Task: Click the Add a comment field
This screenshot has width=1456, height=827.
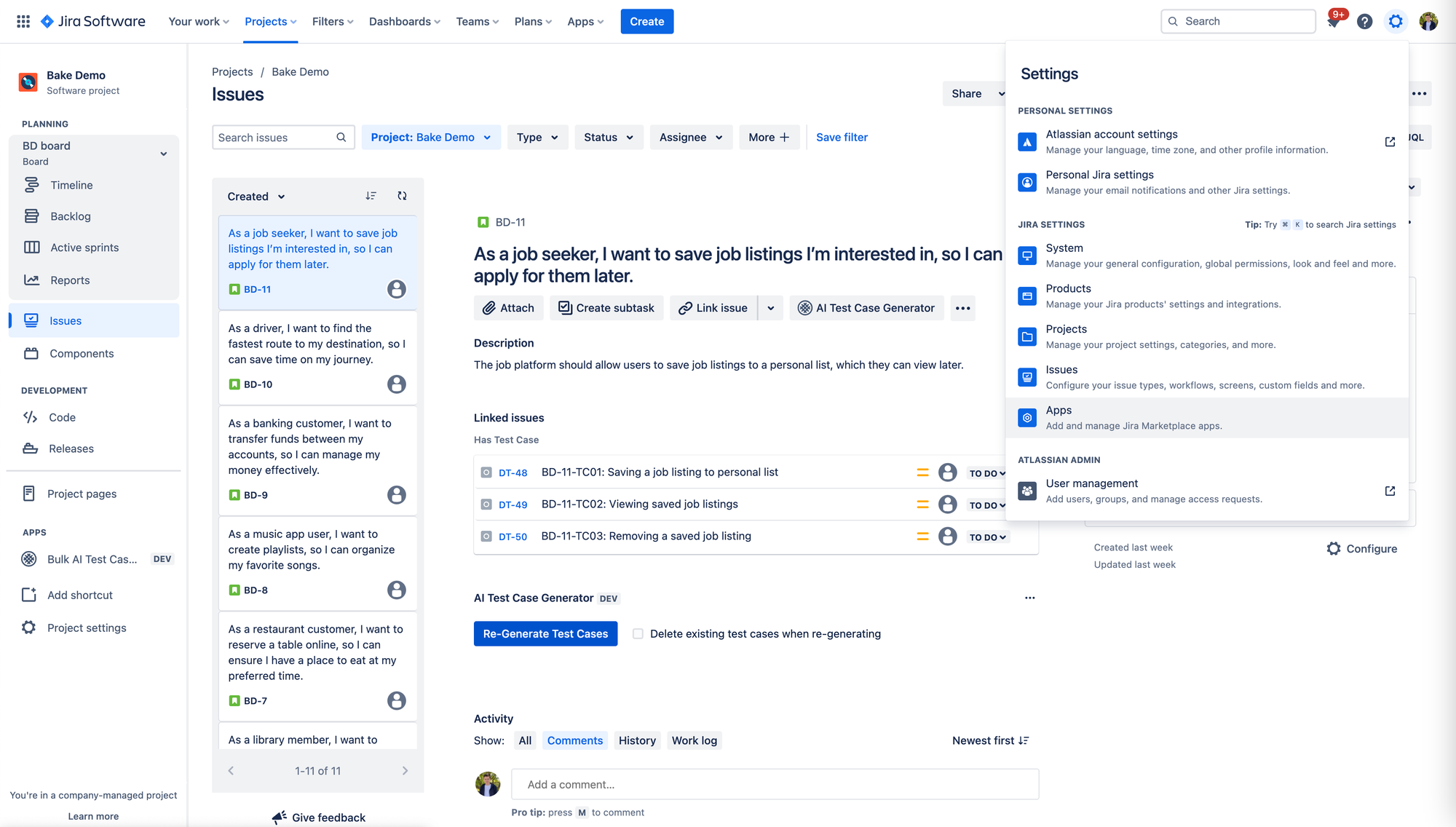Action: point(775,784)
